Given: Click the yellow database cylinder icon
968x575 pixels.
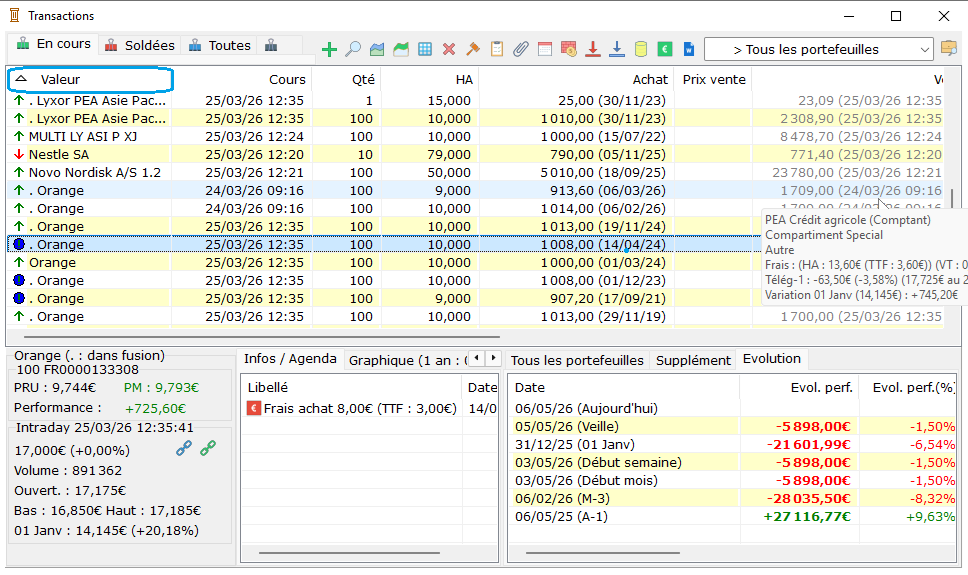Looking at the screenshot, I should (x=641, y=49).
